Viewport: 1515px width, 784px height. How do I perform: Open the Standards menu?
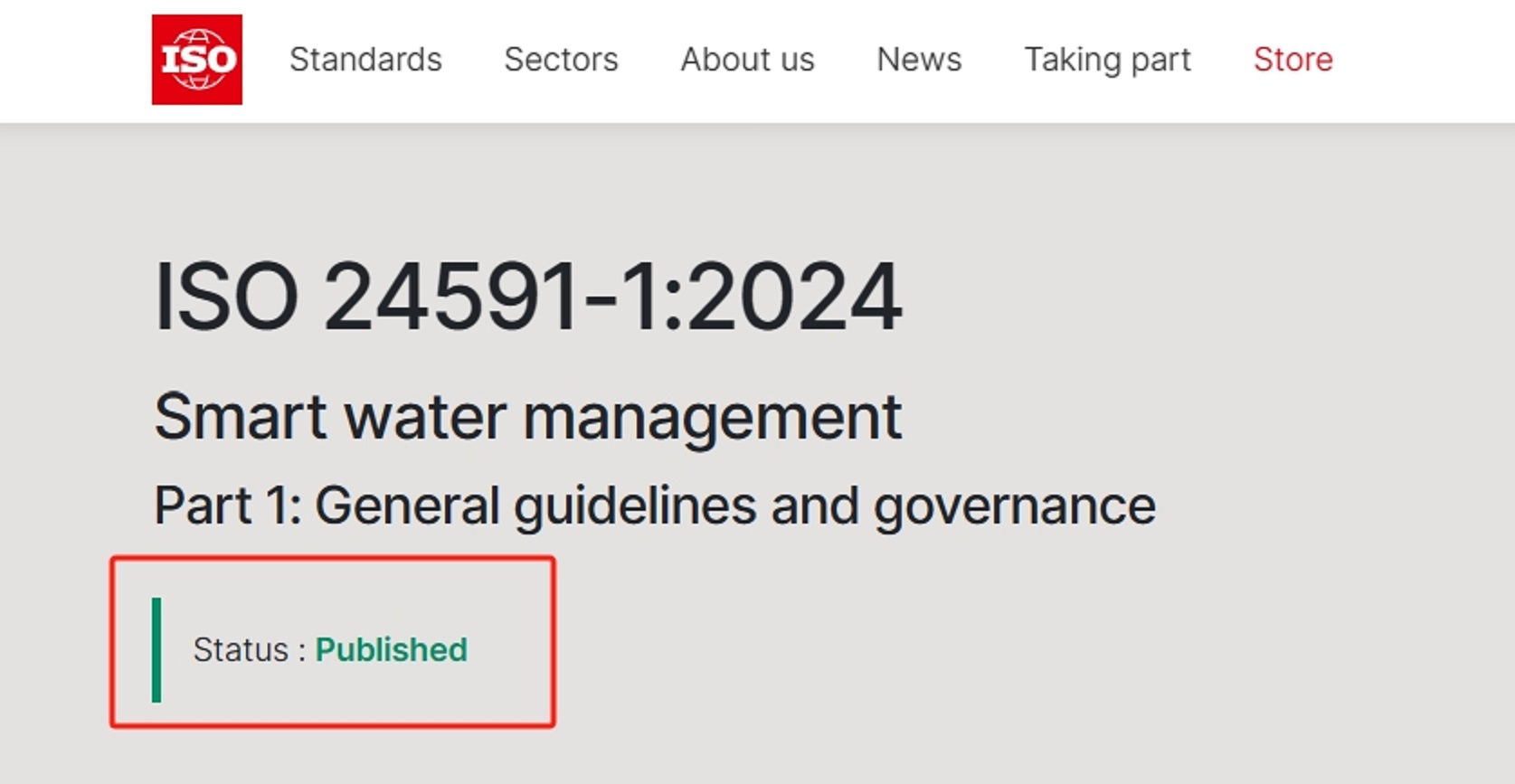(365, 60)
